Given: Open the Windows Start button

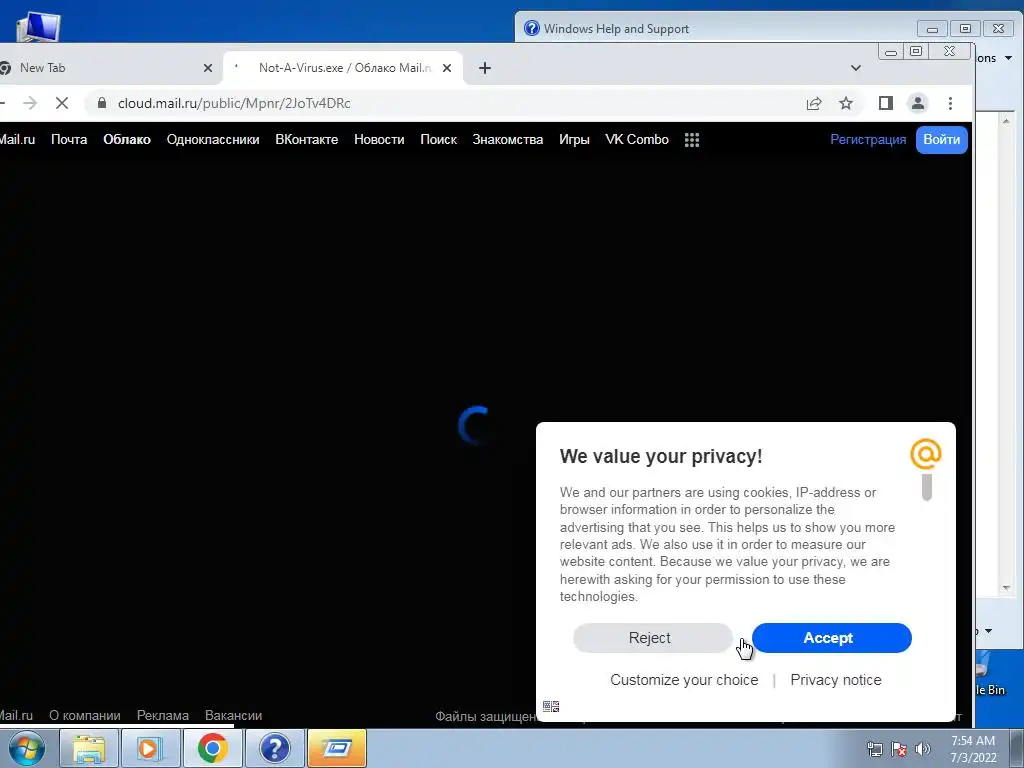Looking at the screenshot, I should pos(26,748).
